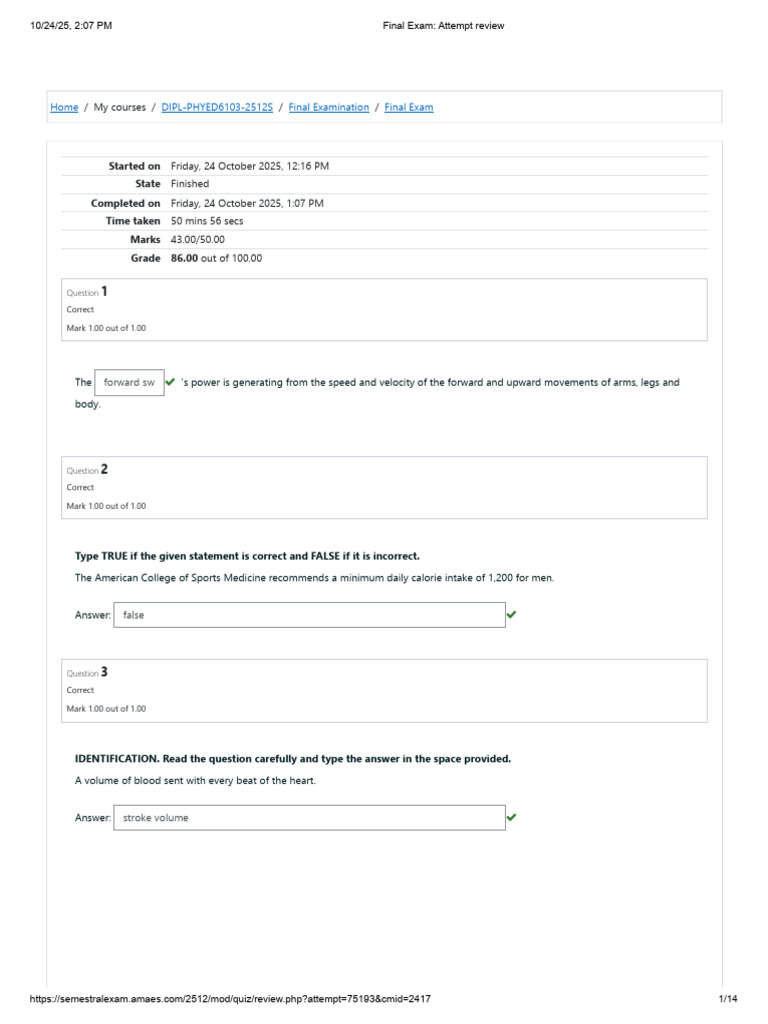Click the Final Exam: Attempt review header
Screen dimensions: 768x1024
coord(443,25)
